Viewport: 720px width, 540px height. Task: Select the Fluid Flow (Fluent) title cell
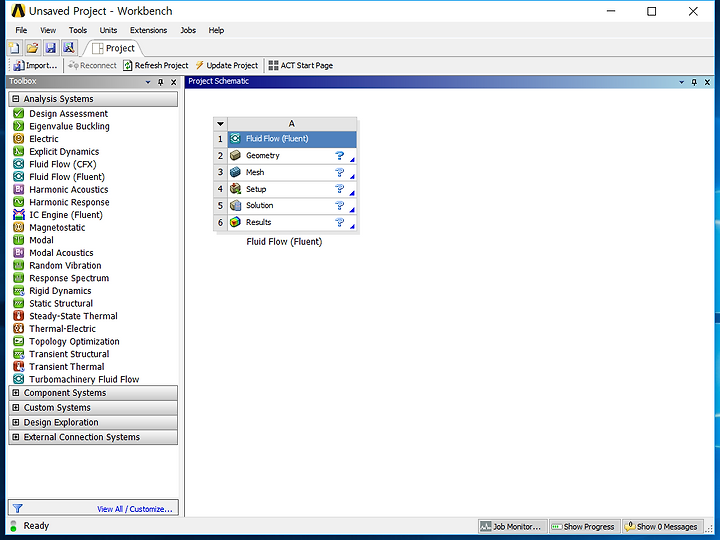tap(292, 139)
